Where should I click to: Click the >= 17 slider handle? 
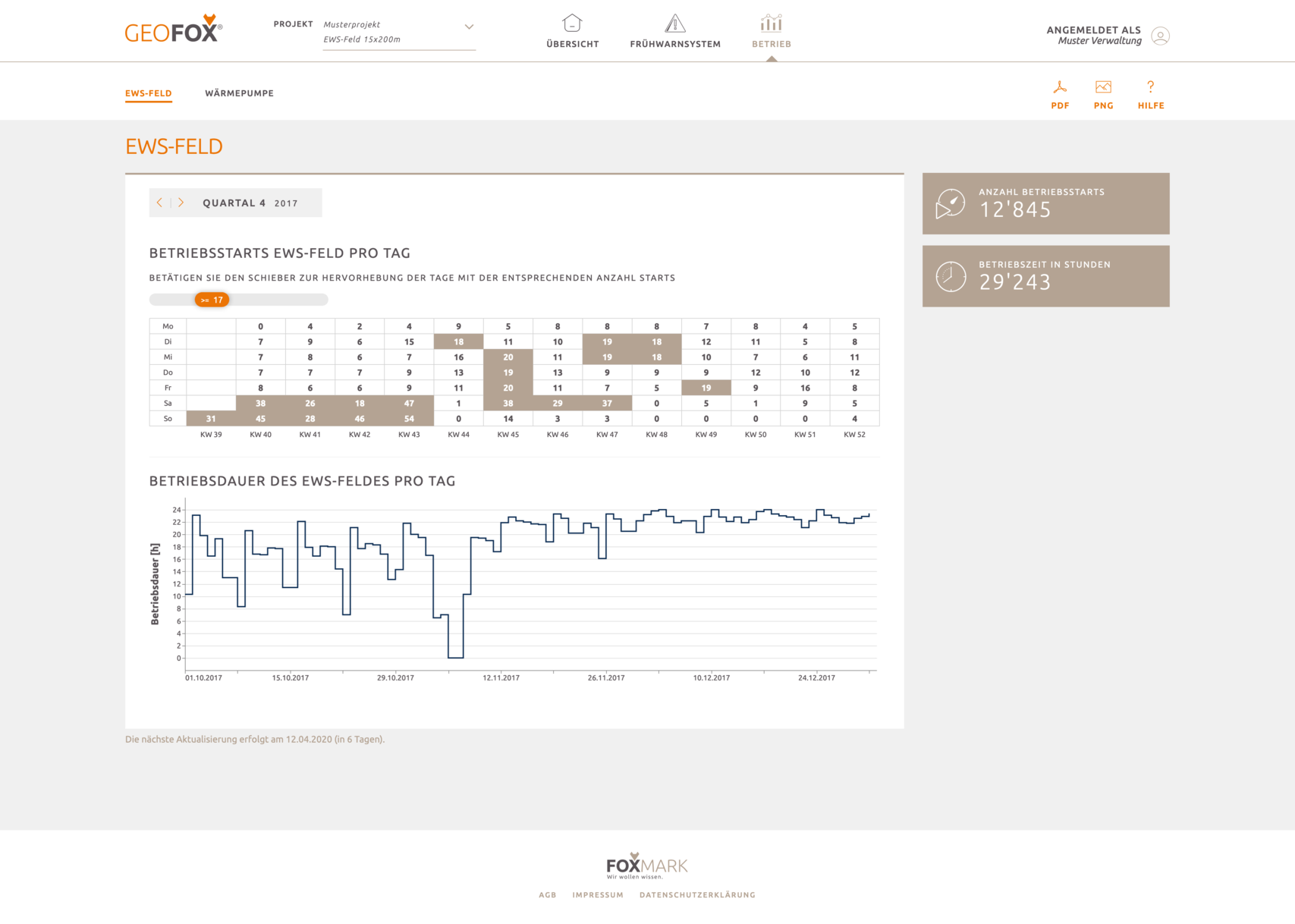212,300
